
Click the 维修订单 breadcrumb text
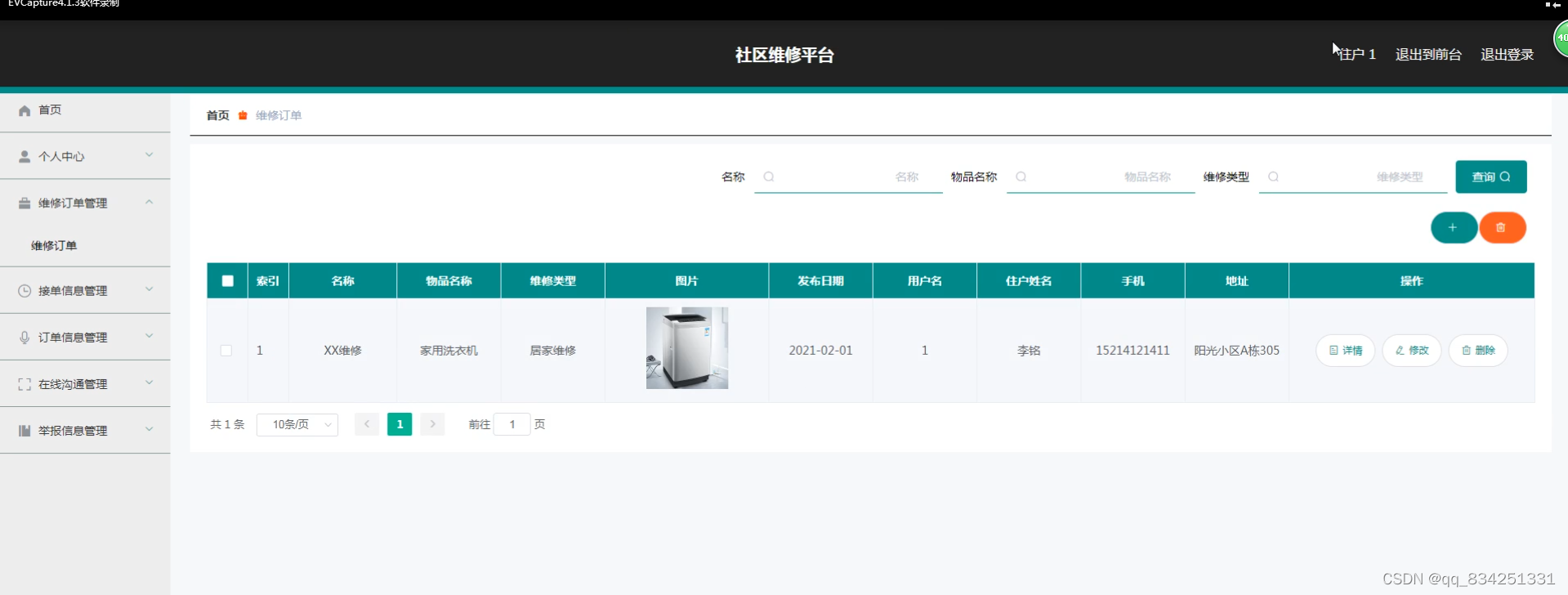point(279,115)
